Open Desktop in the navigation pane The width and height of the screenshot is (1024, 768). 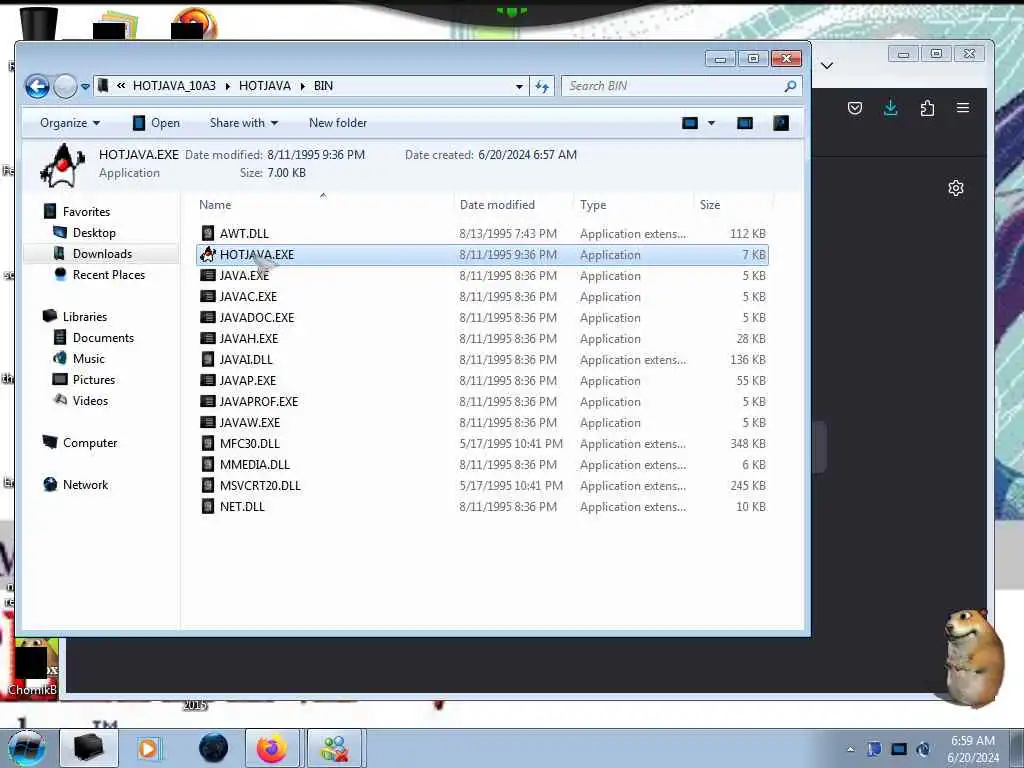click(x=94, y=232)
